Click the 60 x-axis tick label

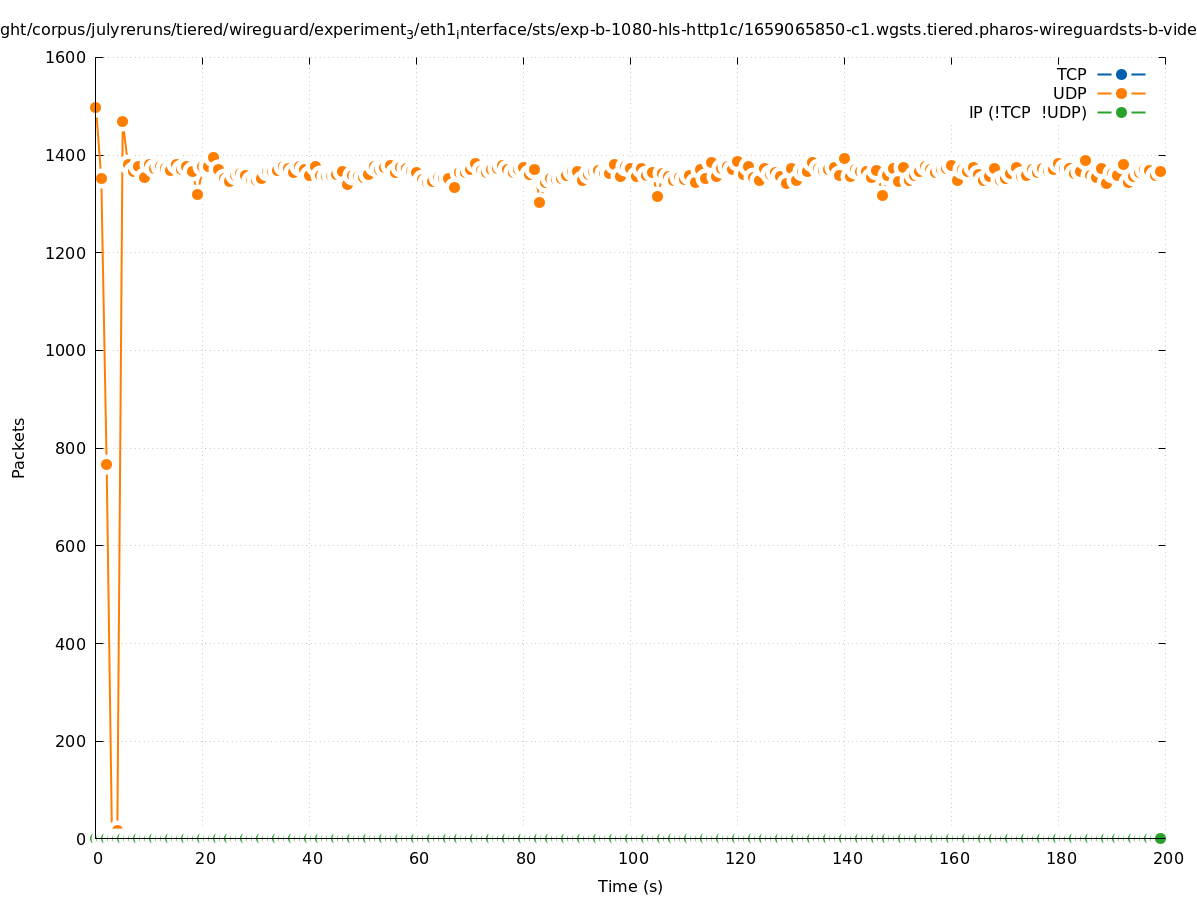419,858
